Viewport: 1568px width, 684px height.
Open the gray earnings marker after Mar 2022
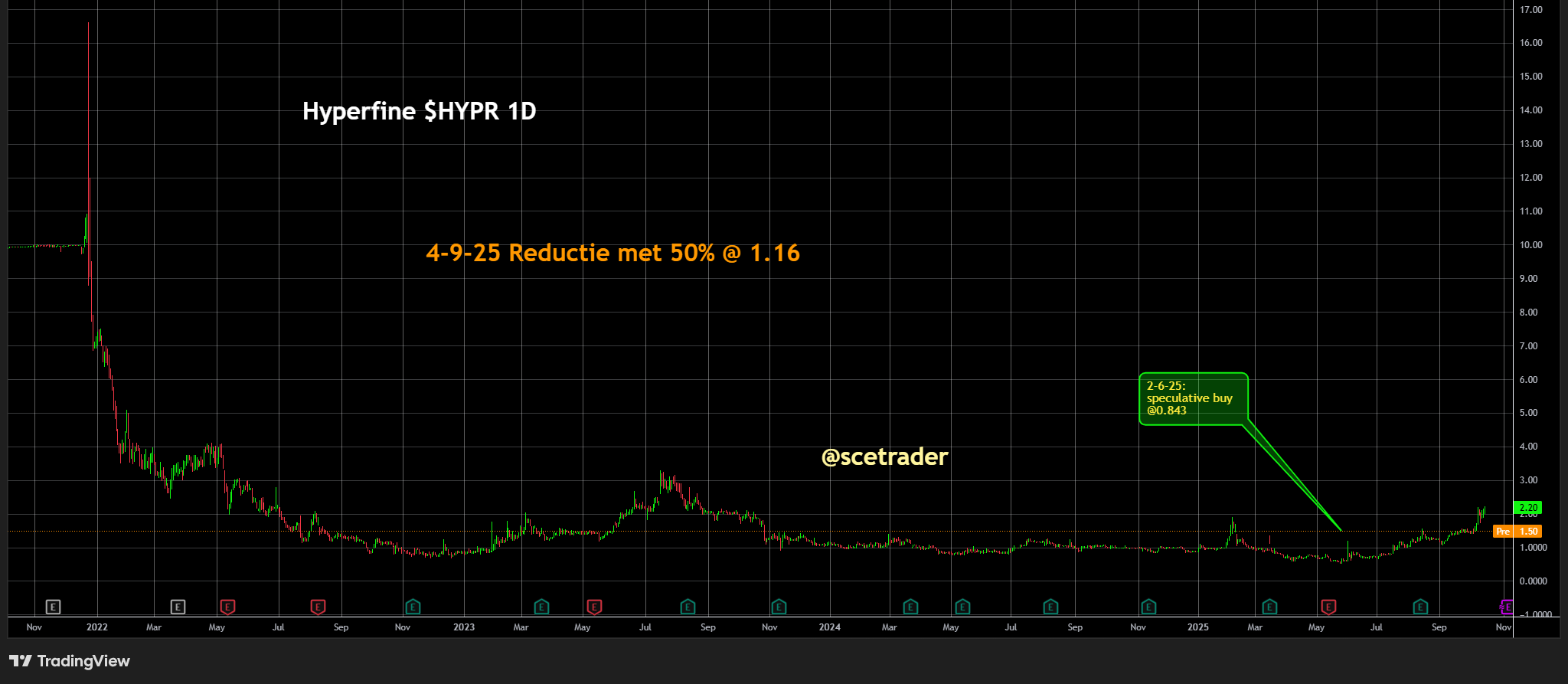(x=178, y=607)
